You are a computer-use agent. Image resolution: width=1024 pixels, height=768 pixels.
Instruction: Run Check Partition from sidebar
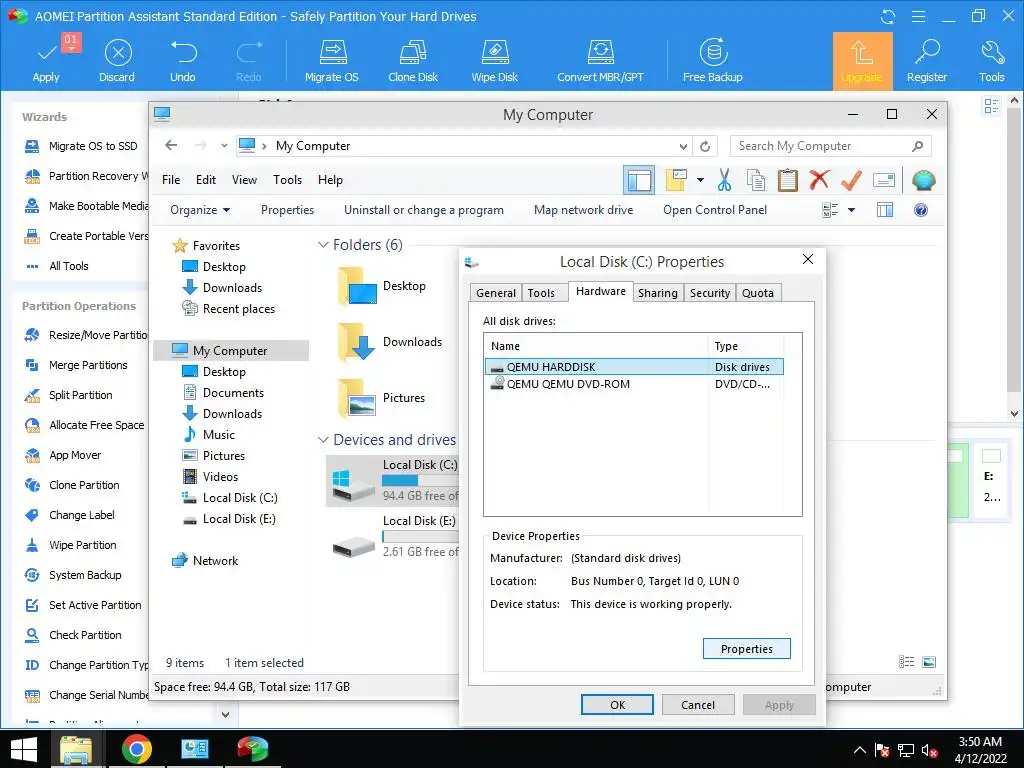(72, 635)
